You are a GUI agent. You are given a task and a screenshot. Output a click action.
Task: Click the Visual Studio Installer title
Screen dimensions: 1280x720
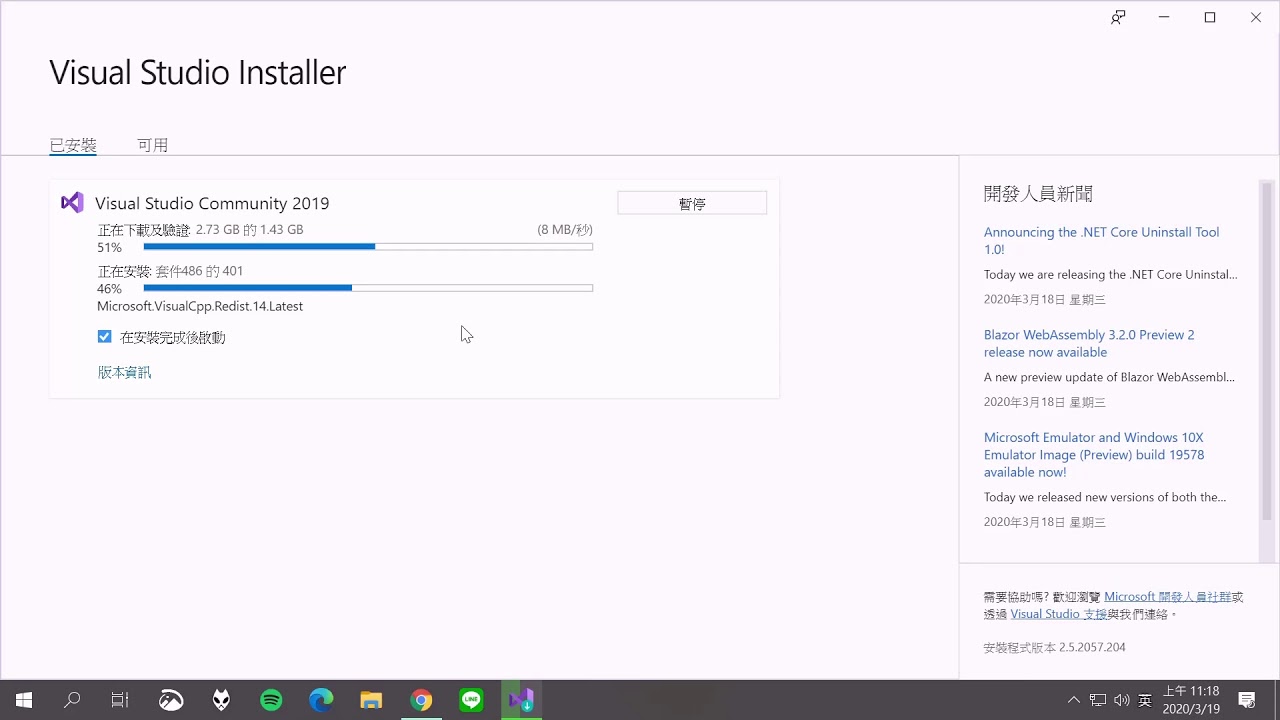[x=198, y=72]
